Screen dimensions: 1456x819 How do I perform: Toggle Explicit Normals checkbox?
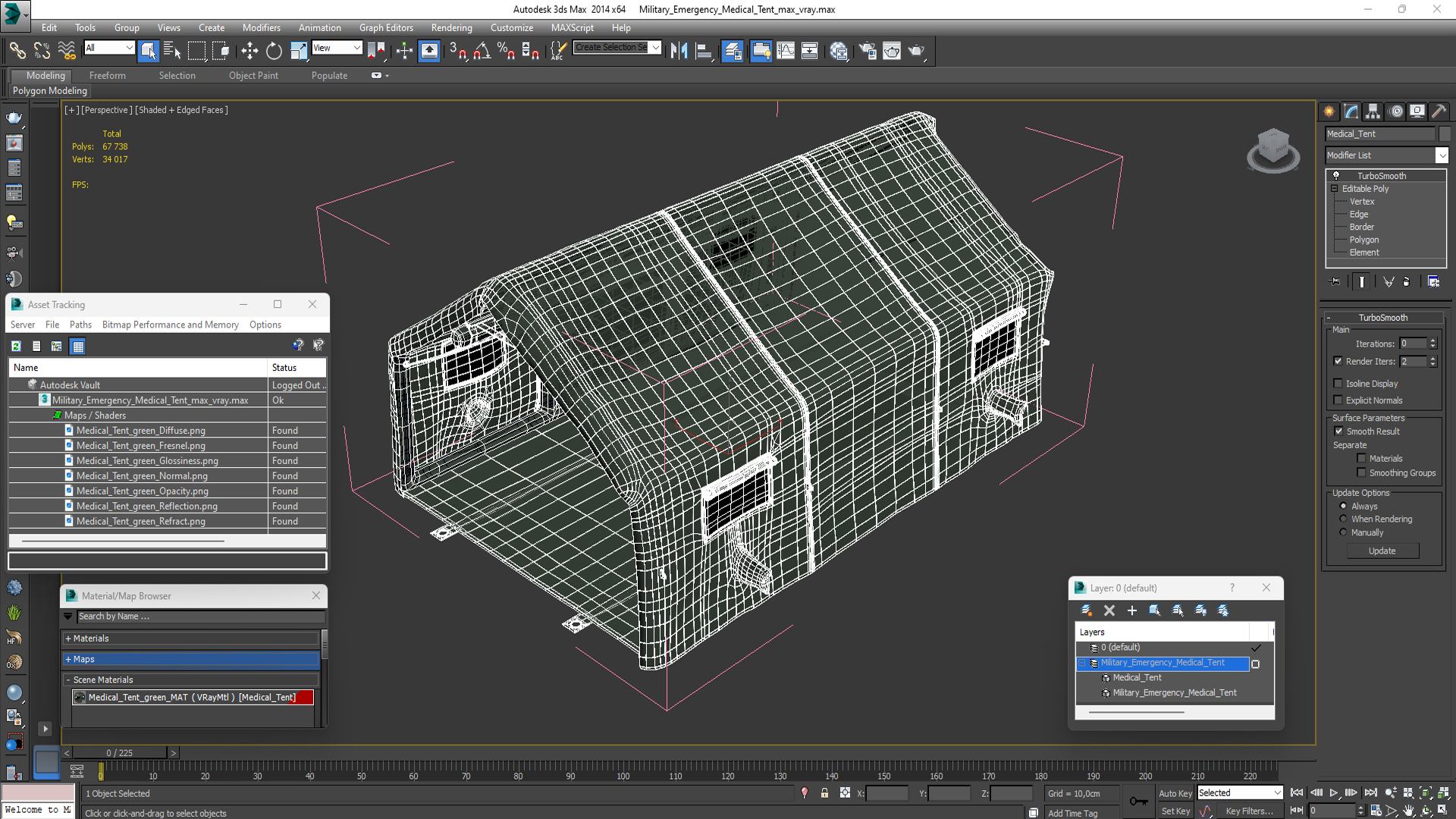click(x=1338, y=400)
